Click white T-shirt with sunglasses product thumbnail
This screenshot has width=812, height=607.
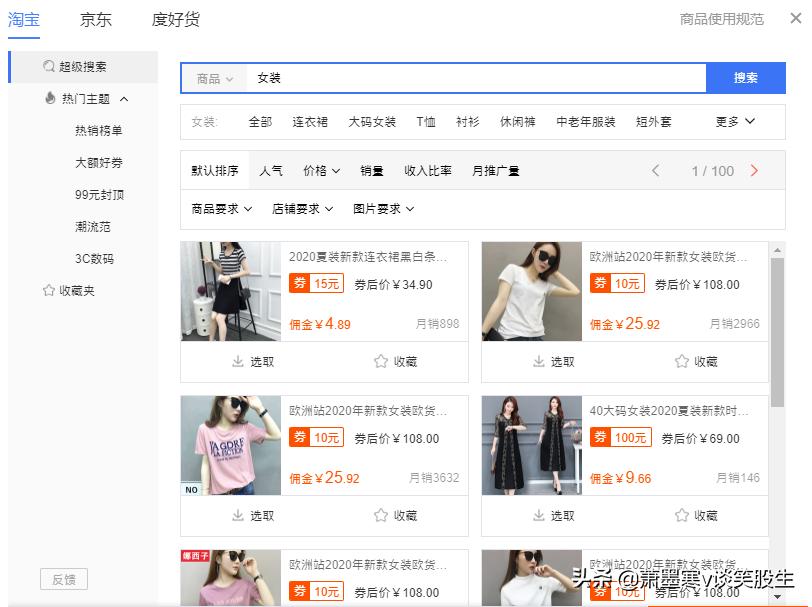532,291
